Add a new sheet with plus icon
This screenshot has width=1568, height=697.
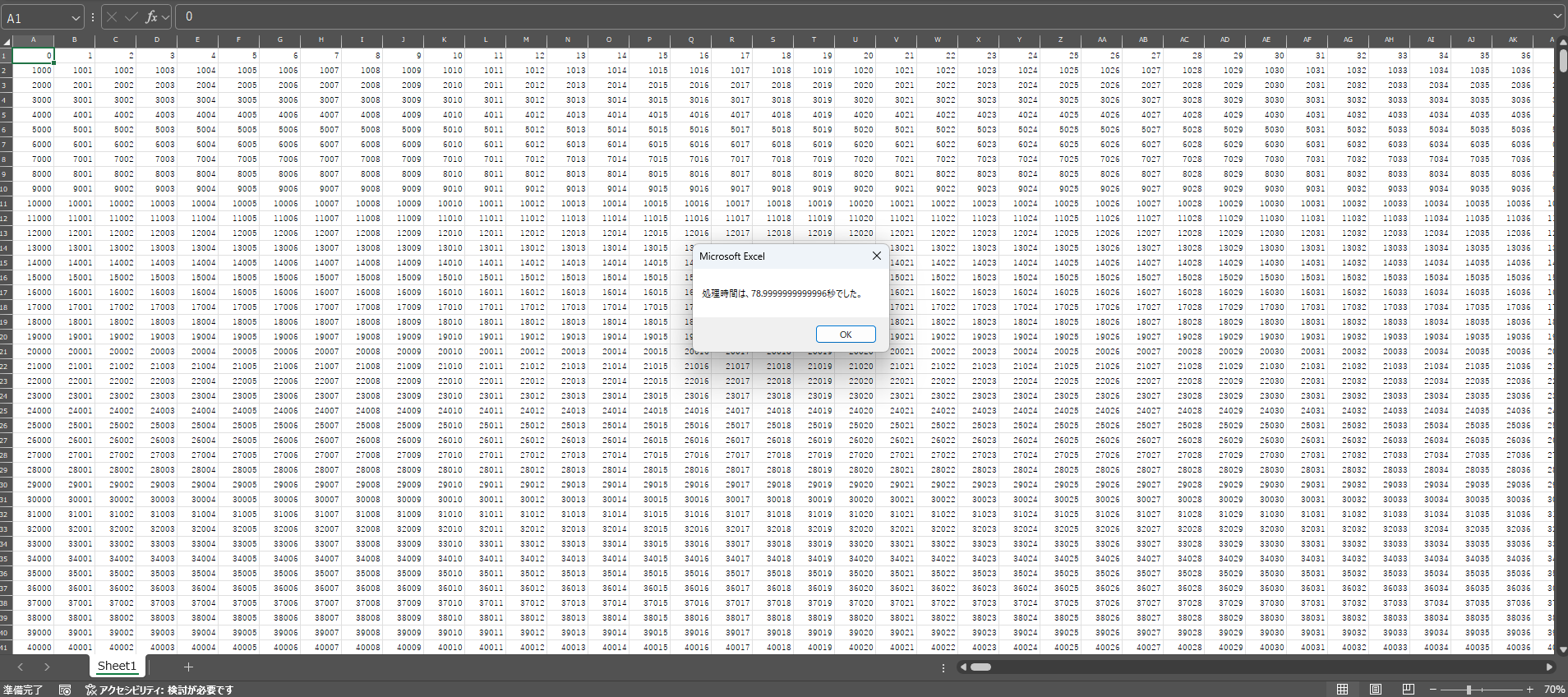(188, 667)
